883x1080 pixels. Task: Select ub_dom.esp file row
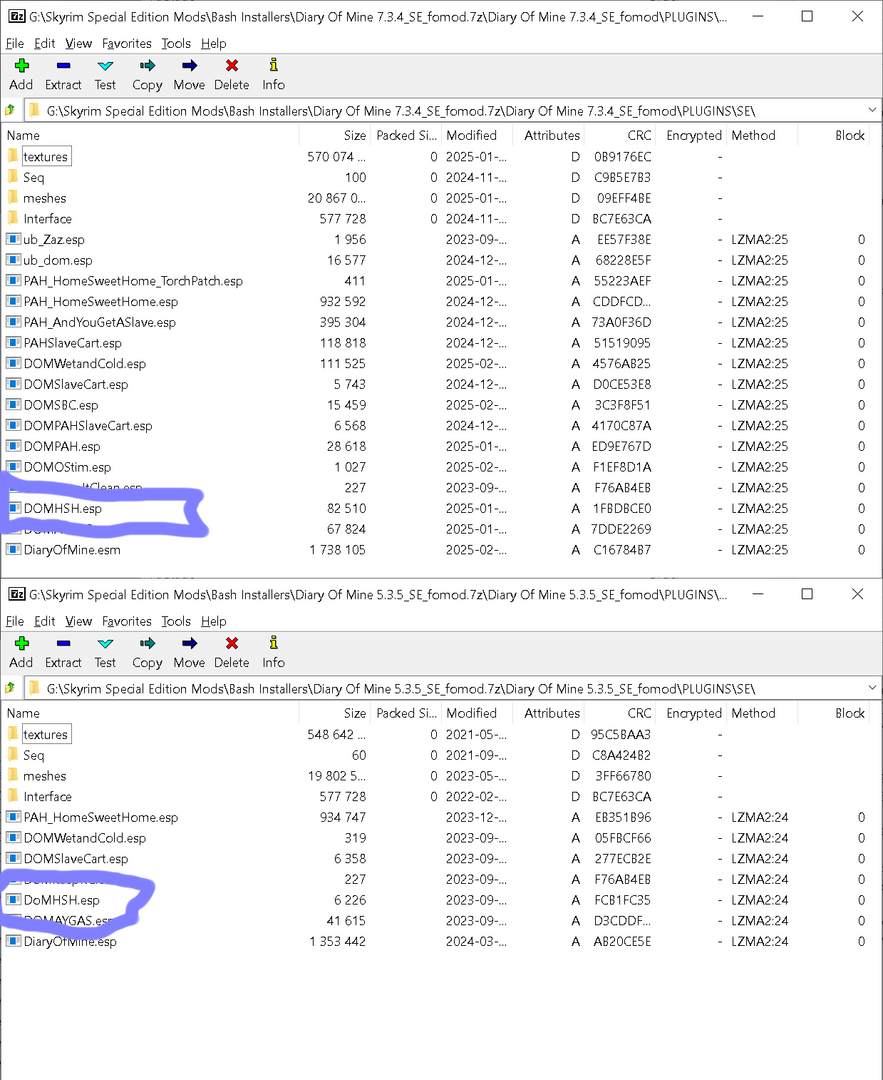[441, 260]
